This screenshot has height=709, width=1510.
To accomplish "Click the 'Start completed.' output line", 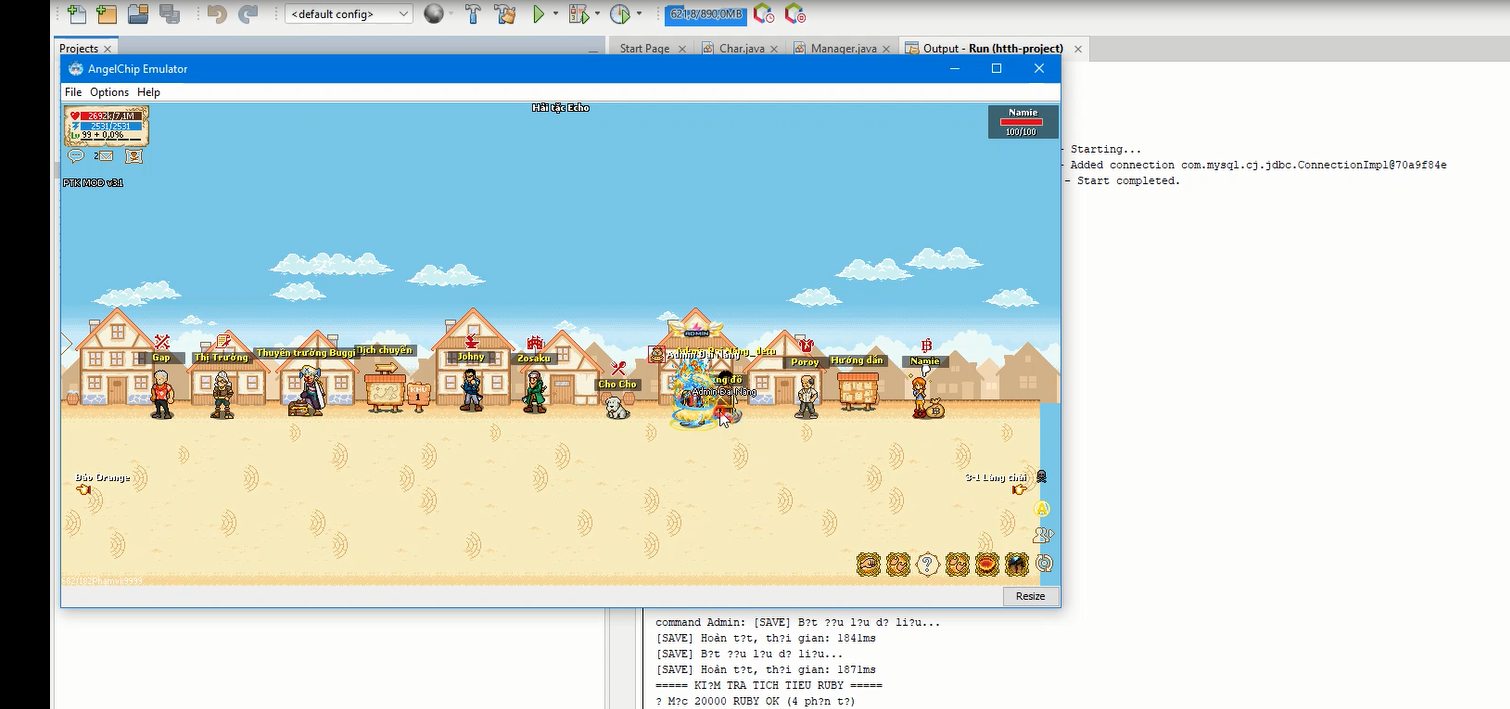I will tap(1128, 181).
